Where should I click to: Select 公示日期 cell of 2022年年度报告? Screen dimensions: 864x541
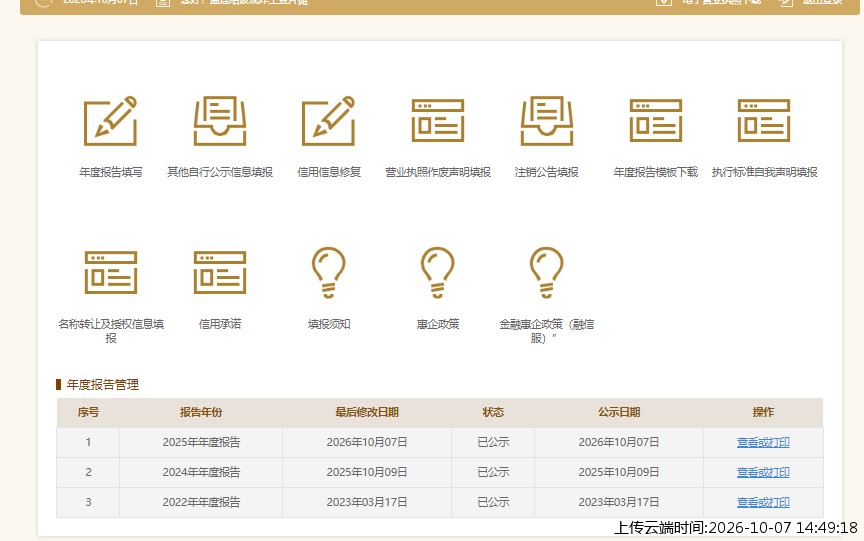coord(619,502)
